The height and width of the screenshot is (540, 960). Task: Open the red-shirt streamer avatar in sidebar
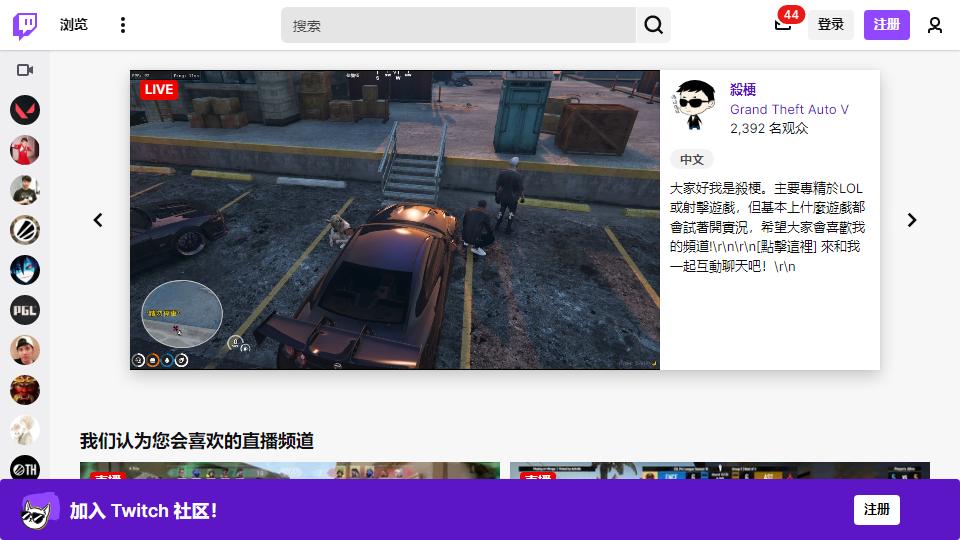pyautogui.click(x=25, y=150)
